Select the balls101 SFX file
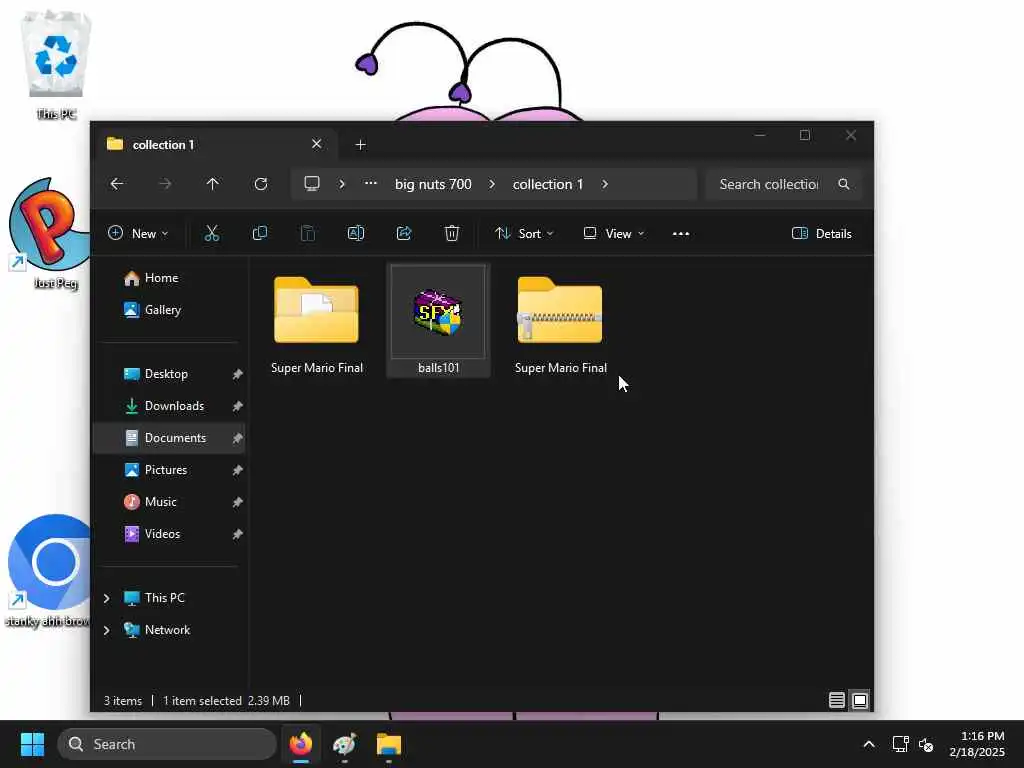This screenshot has height=768, width=1024. click(438, 321)
